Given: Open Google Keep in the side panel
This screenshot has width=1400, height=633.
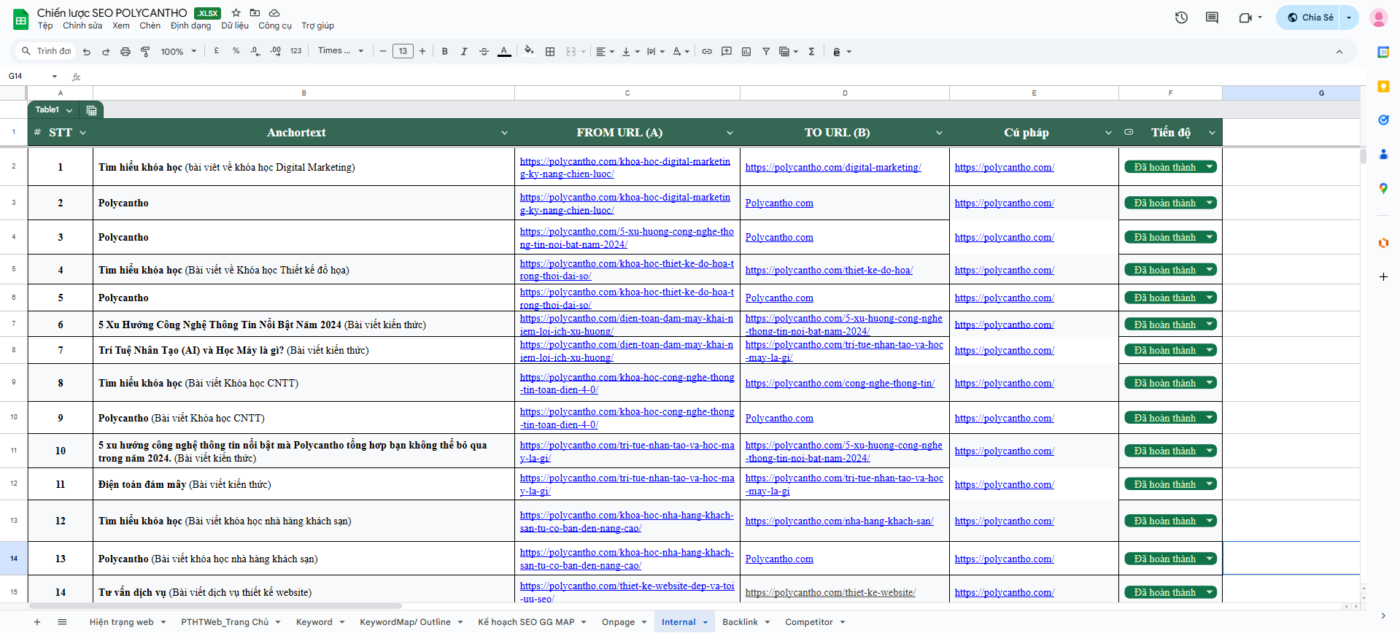Looking at the screenshot, I should tap(1383, 86).
